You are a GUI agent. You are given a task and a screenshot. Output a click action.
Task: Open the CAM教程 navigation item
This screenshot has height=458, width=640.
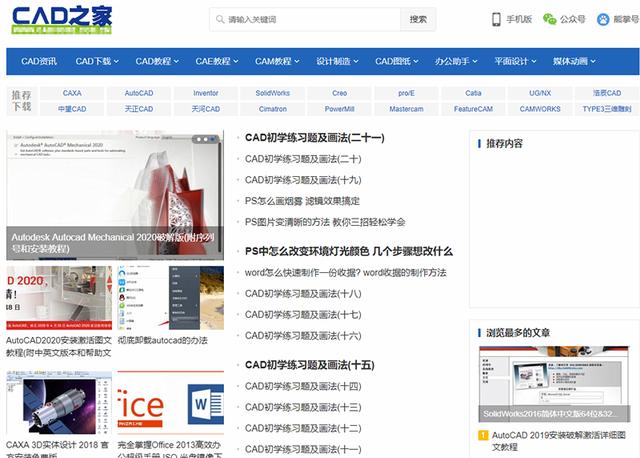(x=277, y=61)
